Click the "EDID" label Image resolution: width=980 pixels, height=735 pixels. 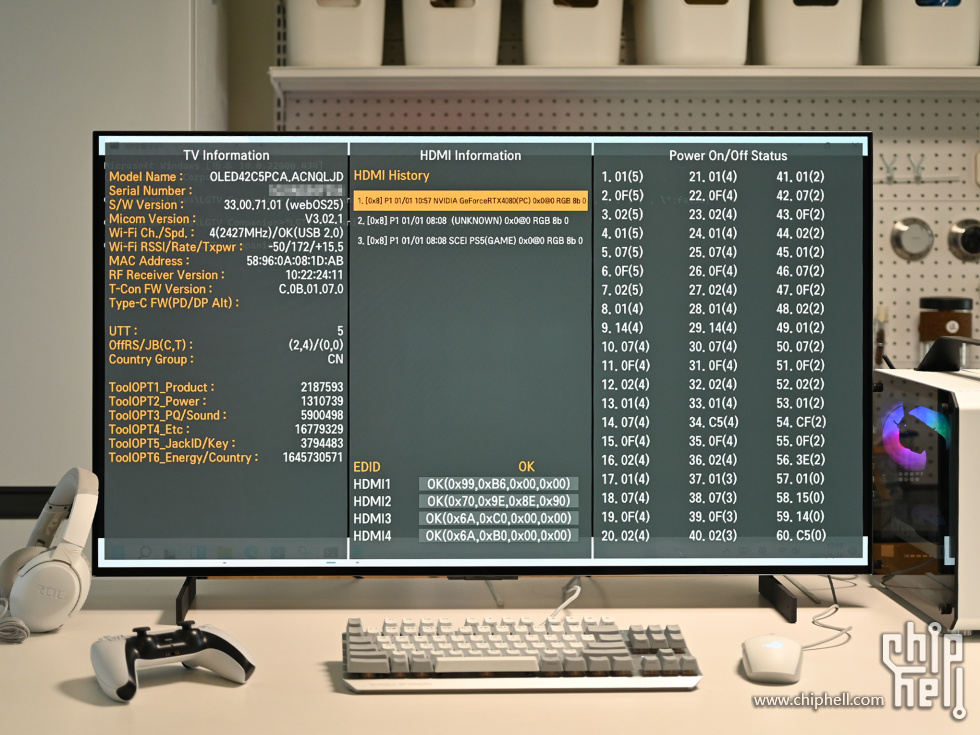pos(366,467)
